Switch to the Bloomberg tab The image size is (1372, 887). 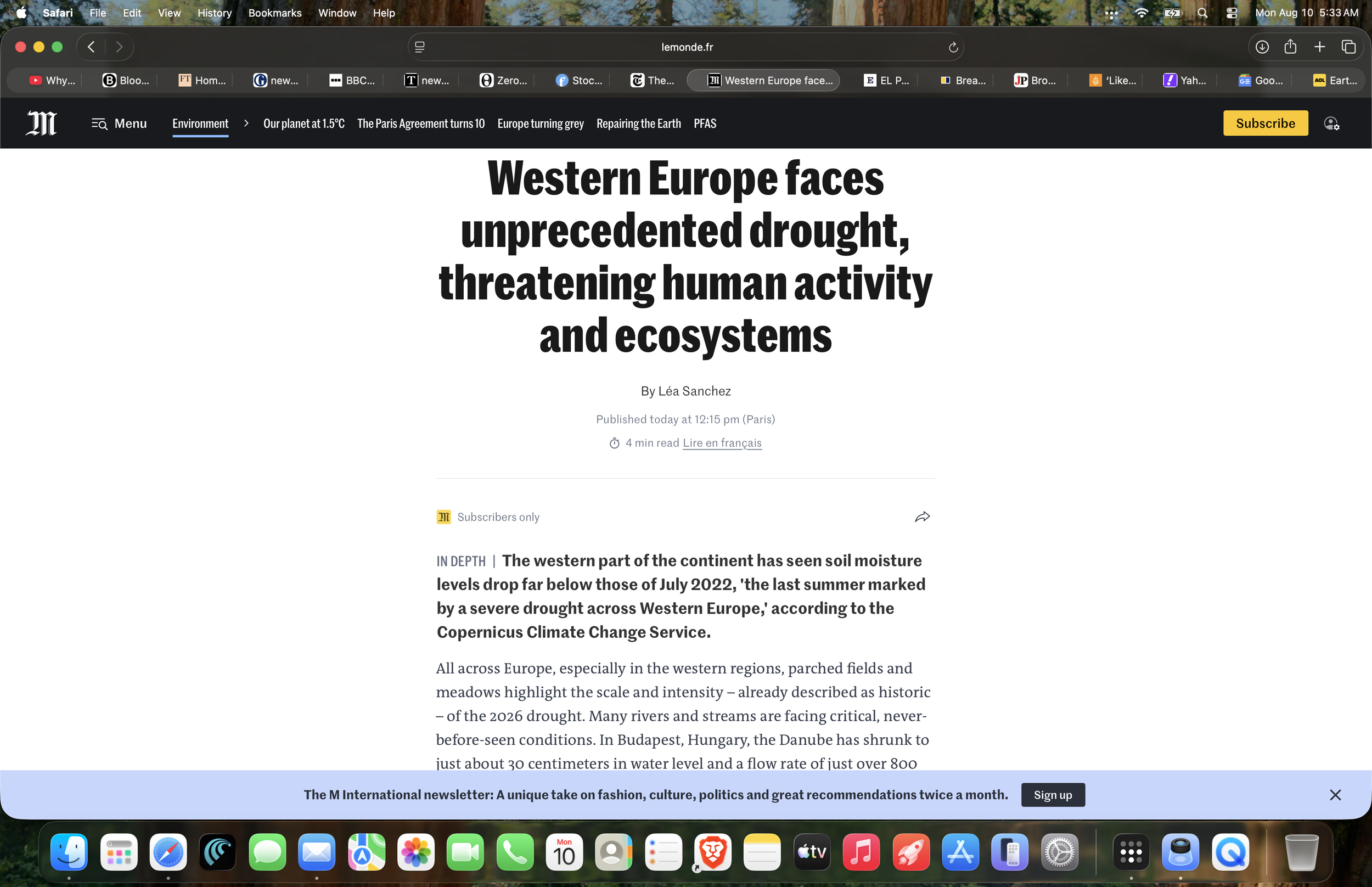point(126,81)
